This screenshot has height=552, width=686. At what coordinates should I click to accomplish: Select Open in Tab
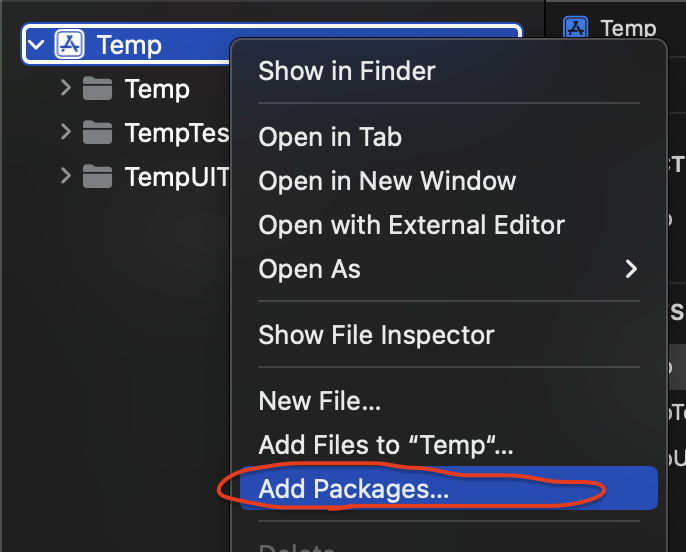tap(330, 137)
